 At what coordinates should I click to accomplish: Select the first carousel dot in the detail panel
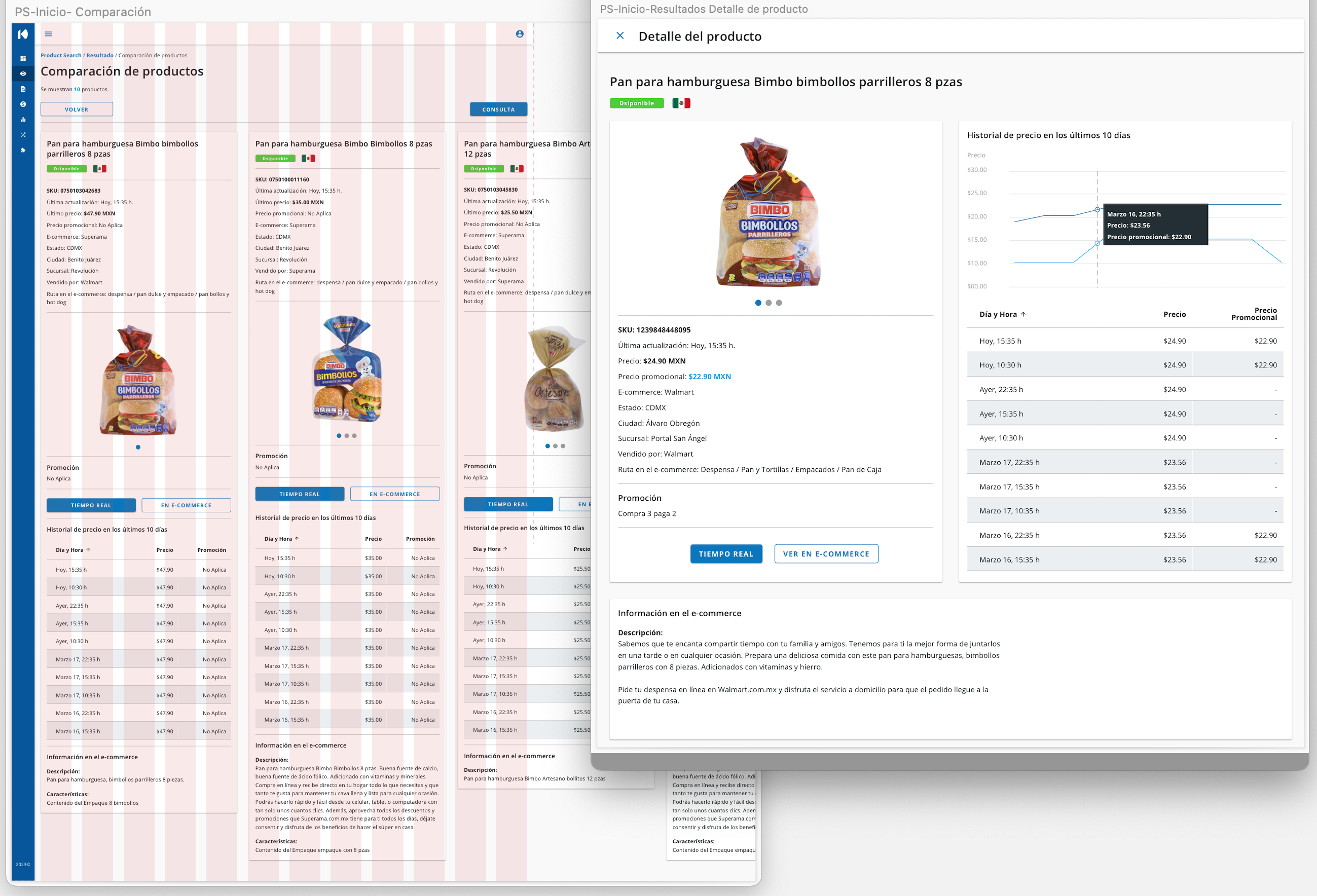(x=758, y=303)
